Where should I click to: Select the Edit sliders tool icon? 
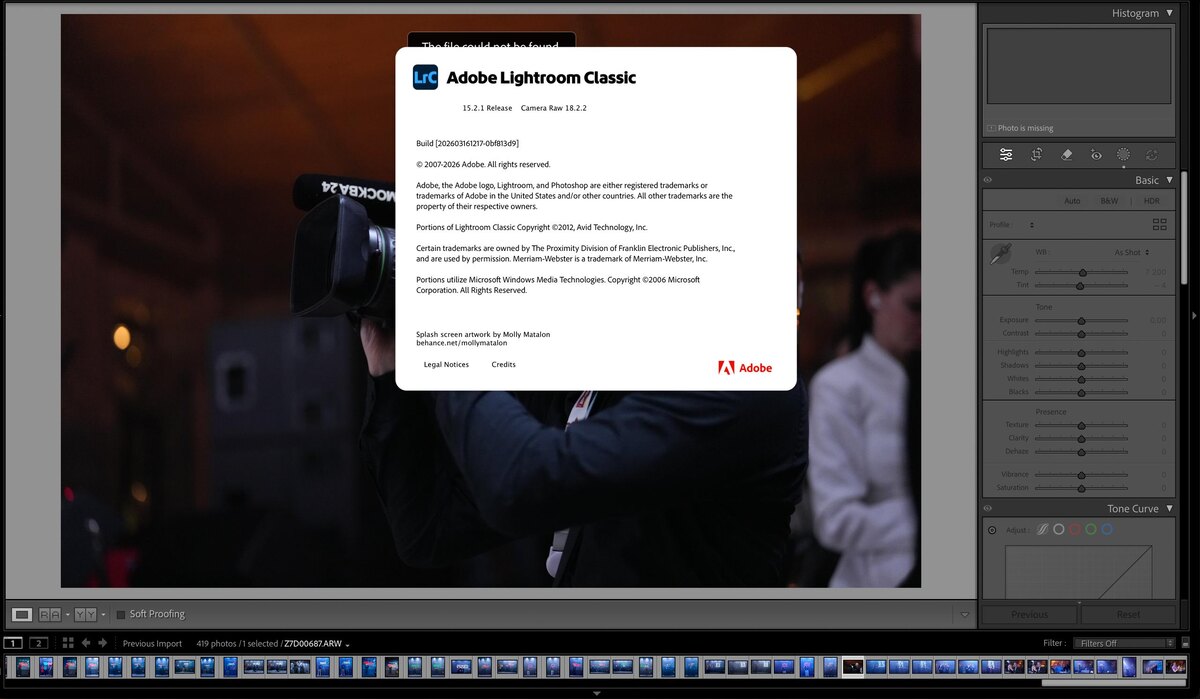1006,155
